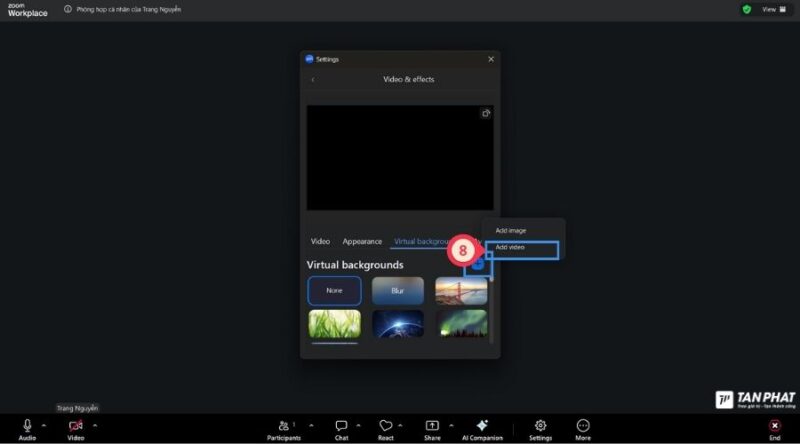Image resolution: width=800 pixels, height=444 pixels.
Task: Click the Share screen icon
Action: tap(432, 426)
